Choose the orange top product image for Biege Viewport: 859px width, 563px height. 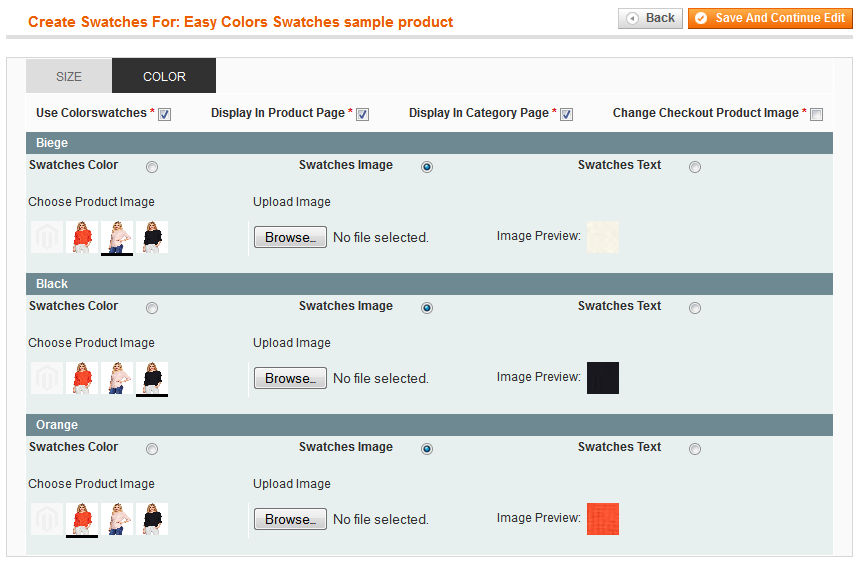[82, 237]
